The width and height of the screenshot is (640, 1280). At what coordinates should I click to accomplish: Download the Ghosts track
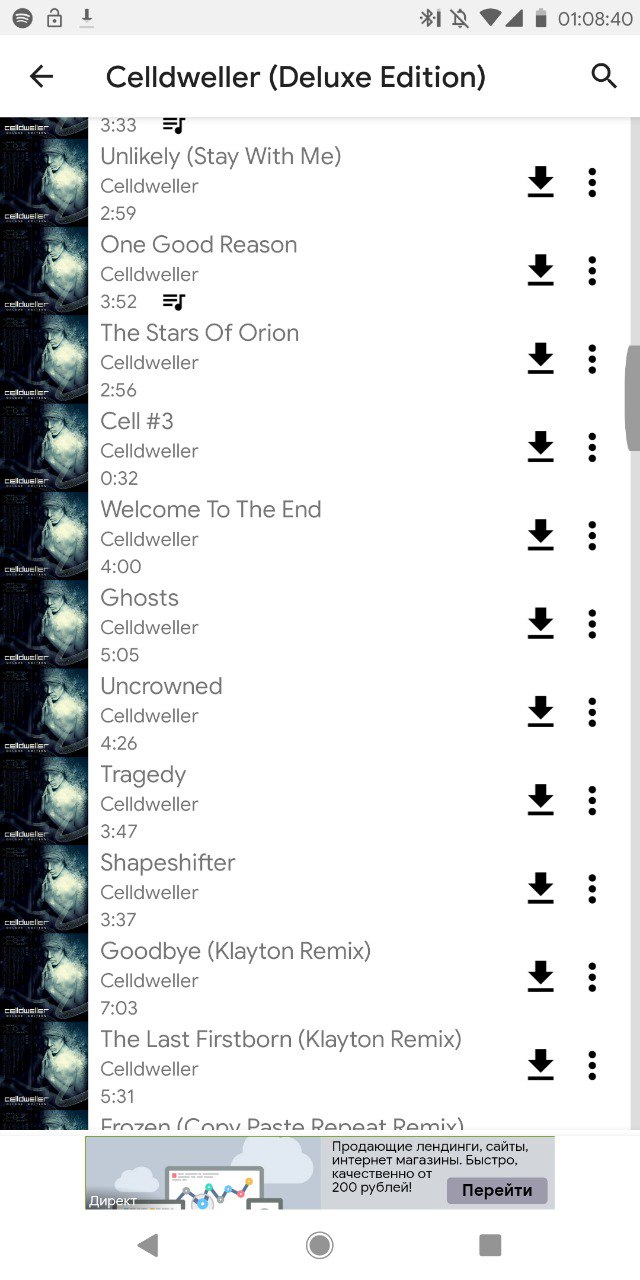540,623
